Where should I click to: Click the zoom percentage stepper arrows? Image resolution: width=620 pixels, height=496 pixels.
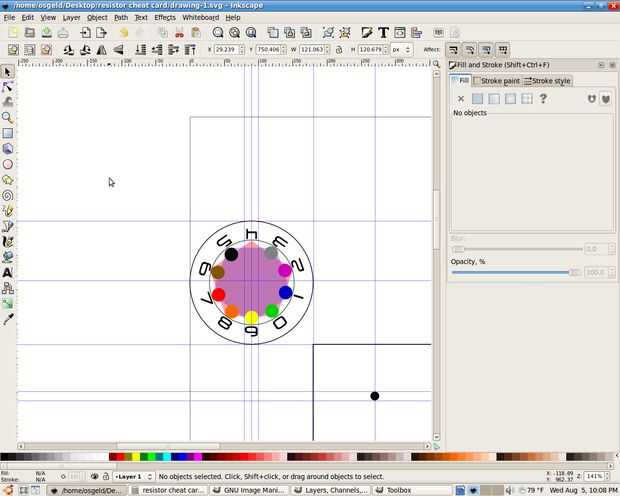(x=607, y=476)
